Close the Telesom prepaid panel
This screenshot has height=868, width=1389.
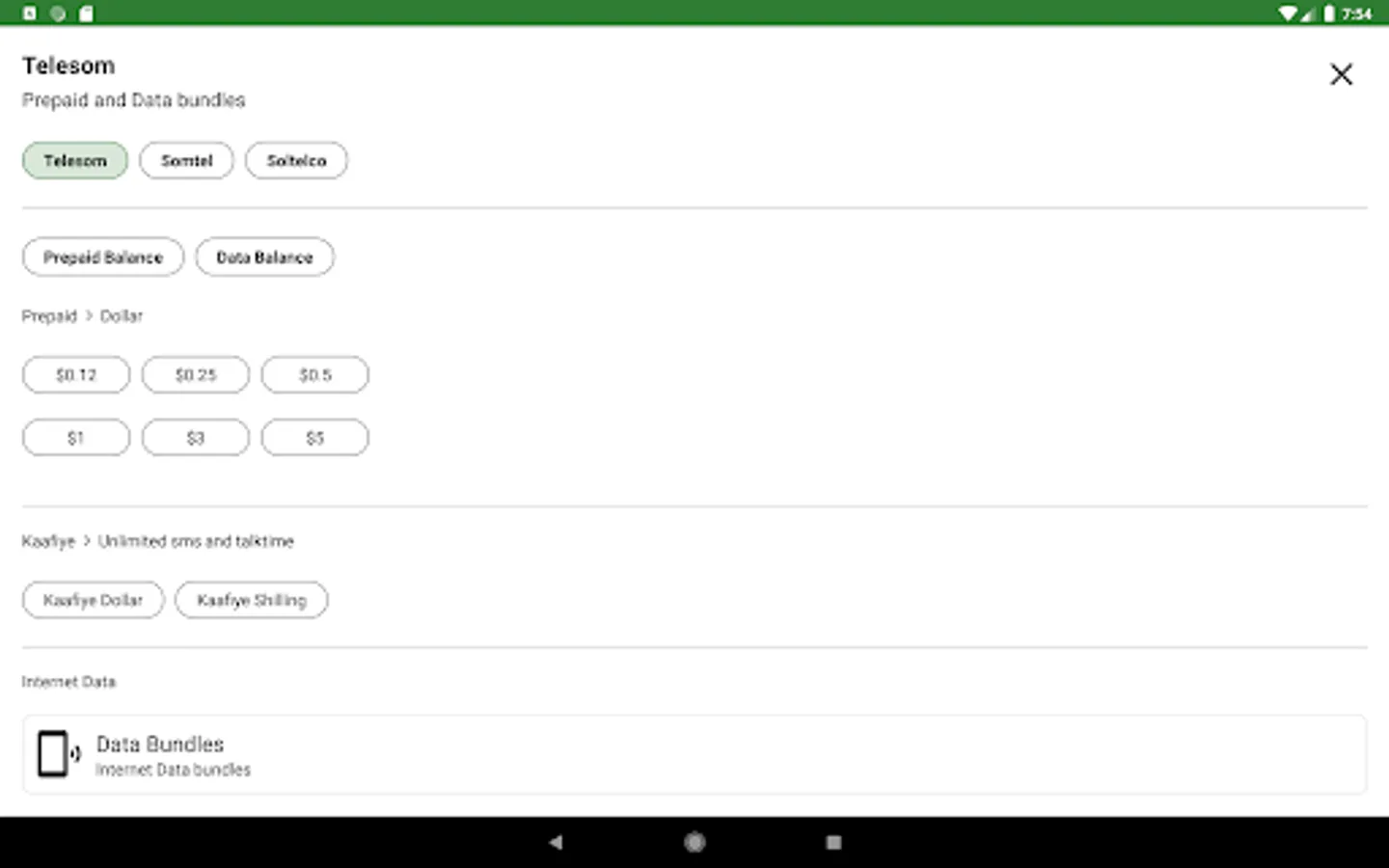[1341, 74]
